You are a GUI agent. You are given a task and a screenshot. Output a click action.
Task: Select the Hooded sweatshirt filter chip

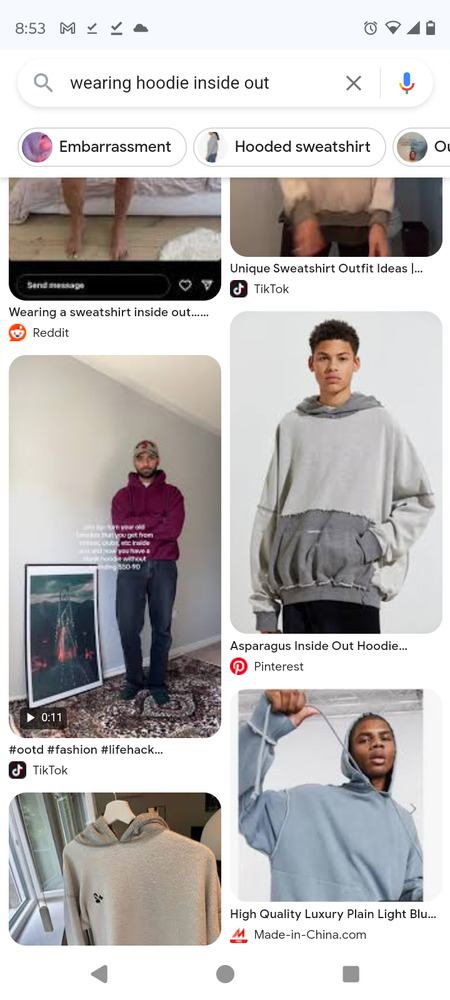pos(289,147)
